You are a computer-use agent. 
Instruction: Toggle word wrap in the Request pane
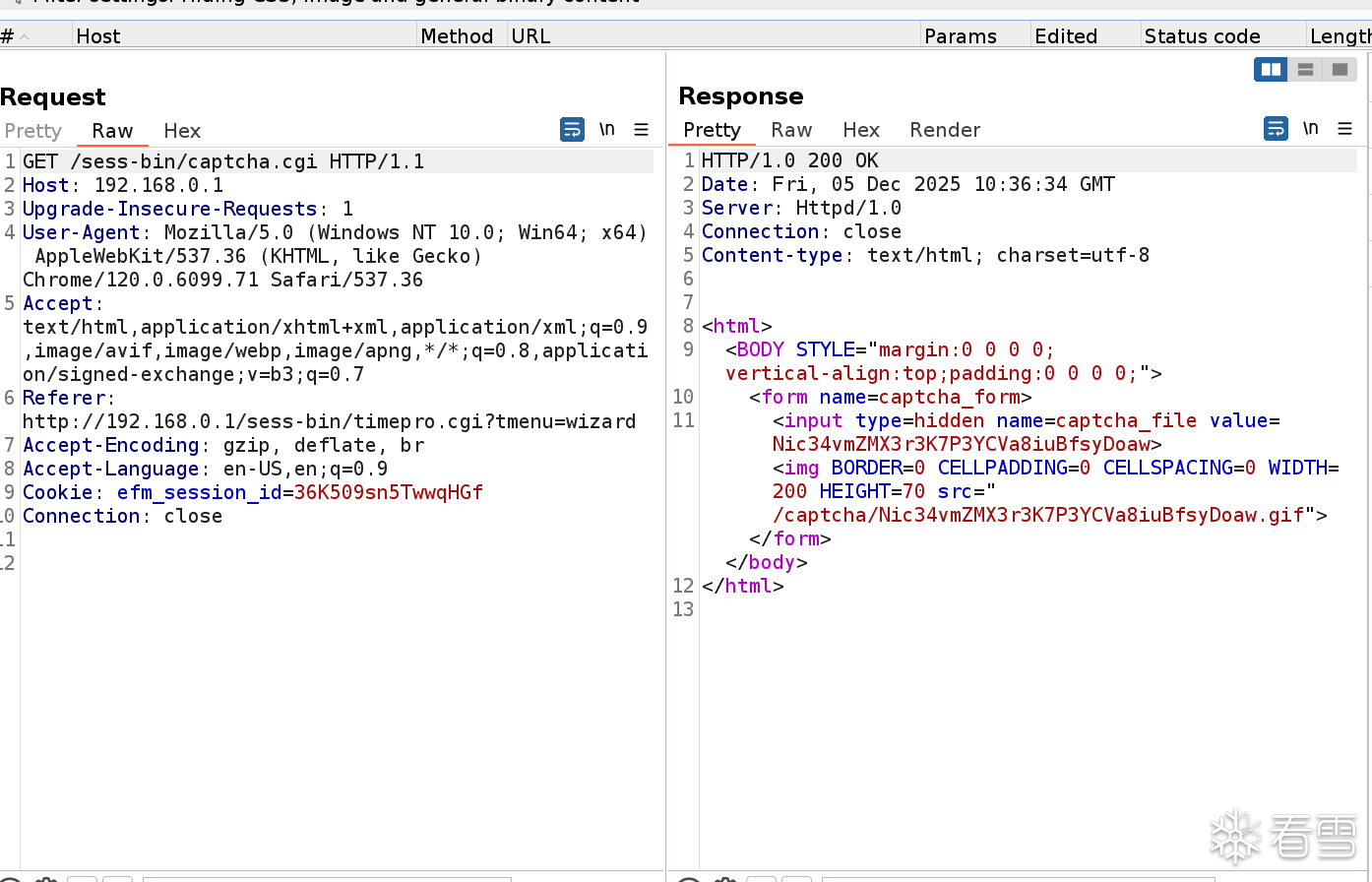[572, 130]
